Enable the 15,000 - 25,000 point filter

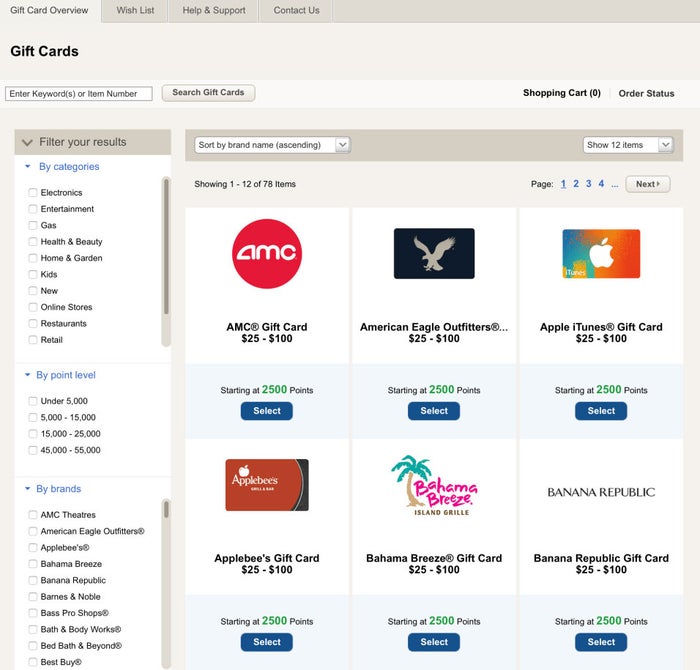pos(33,434)
